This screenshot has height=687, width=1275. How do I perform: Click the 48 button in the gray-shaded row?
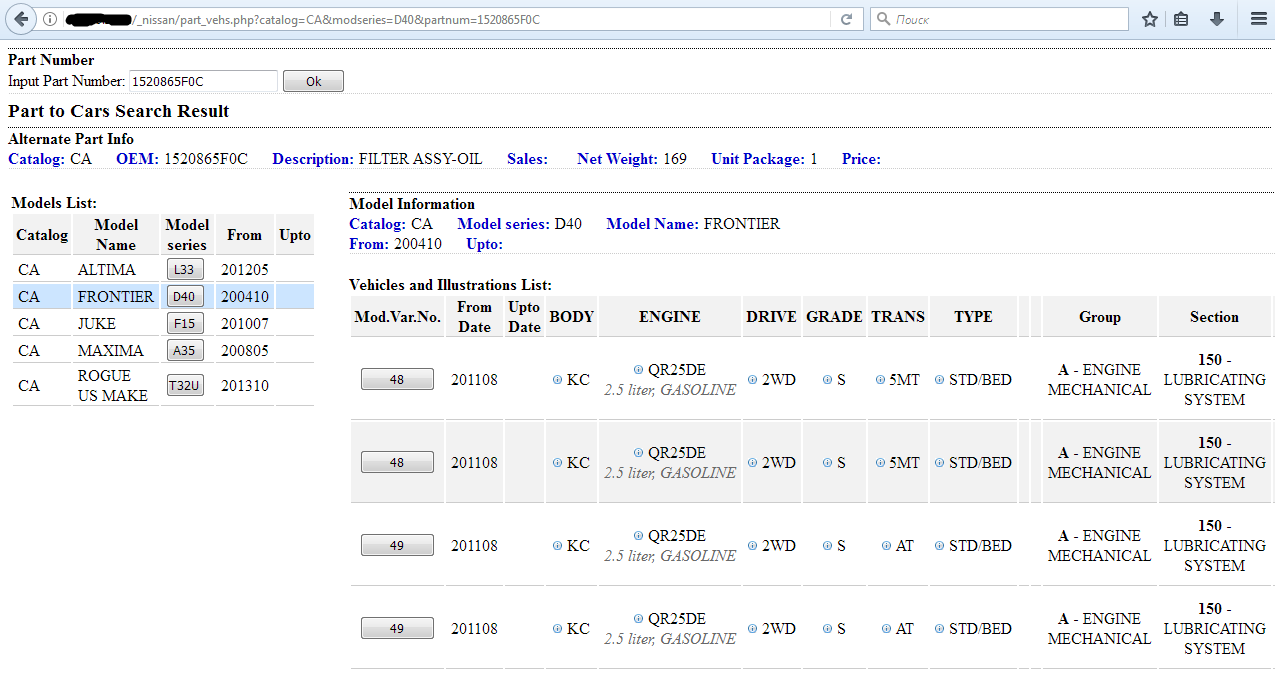pyautogui.click(x=397, y=462)
